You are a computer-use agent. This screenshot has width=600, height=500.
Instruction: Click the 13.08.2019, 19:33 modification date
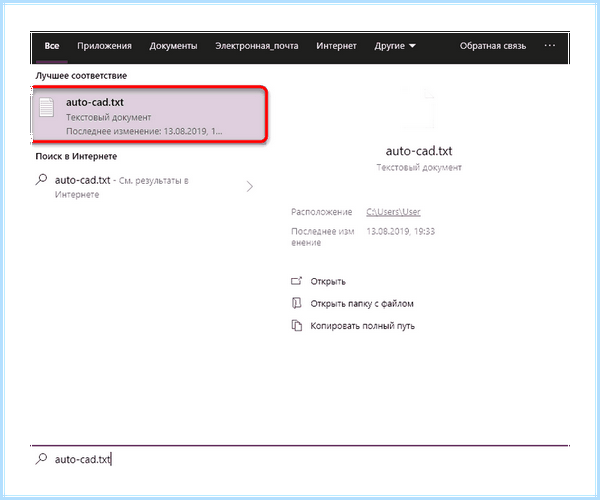pos(400,231)
